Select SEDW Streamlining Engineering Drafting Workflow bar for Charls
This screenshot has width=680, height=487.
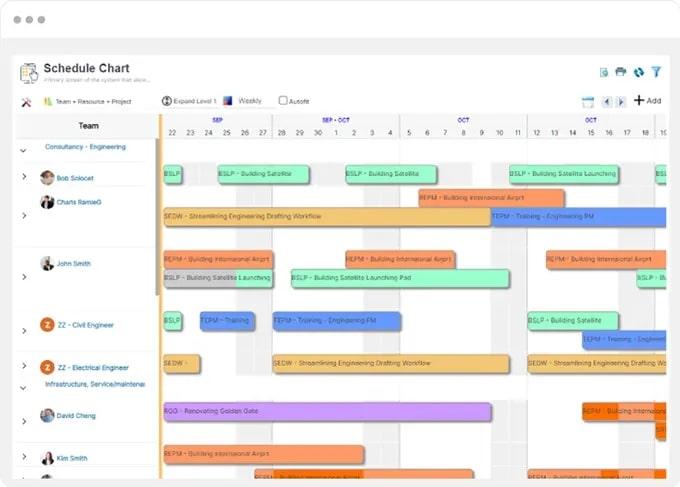pos(327,216)
